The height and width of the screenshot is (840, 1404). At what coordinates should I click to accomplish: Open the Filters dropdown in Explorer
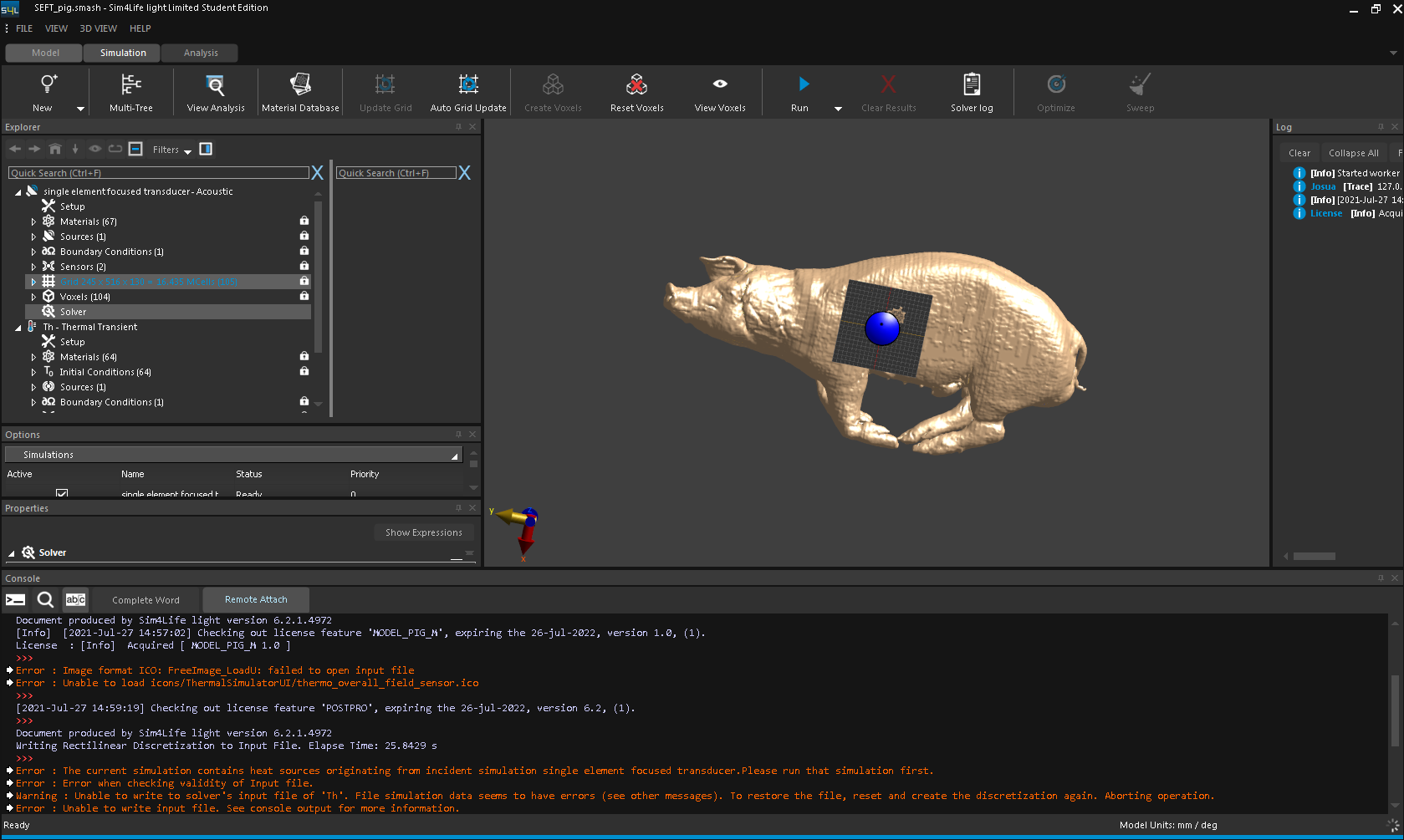click(171, 150)
